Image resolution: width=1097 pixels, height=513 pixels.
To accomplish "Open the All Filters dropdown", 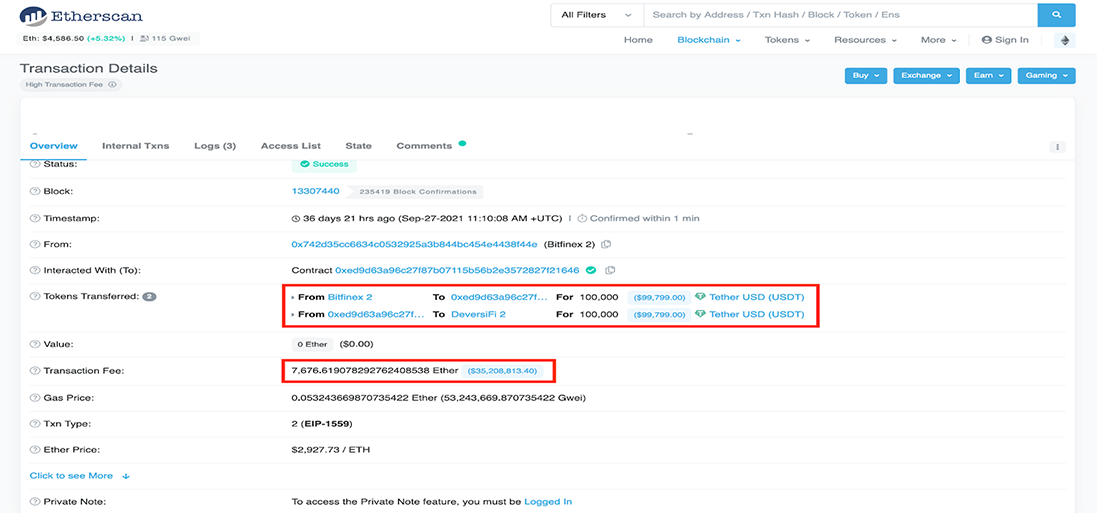I will (597, 15).
